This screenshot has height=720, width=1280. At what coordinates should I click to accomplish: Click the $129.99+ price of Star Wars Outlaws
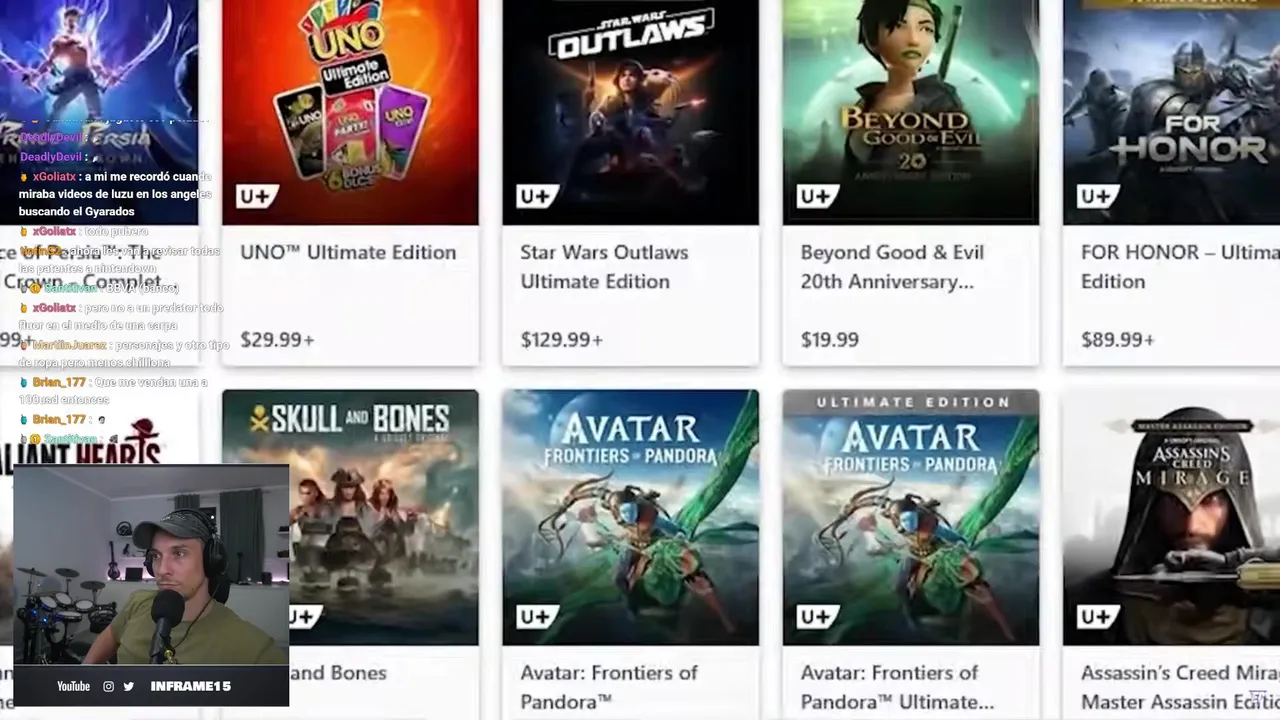pos(561,340)
